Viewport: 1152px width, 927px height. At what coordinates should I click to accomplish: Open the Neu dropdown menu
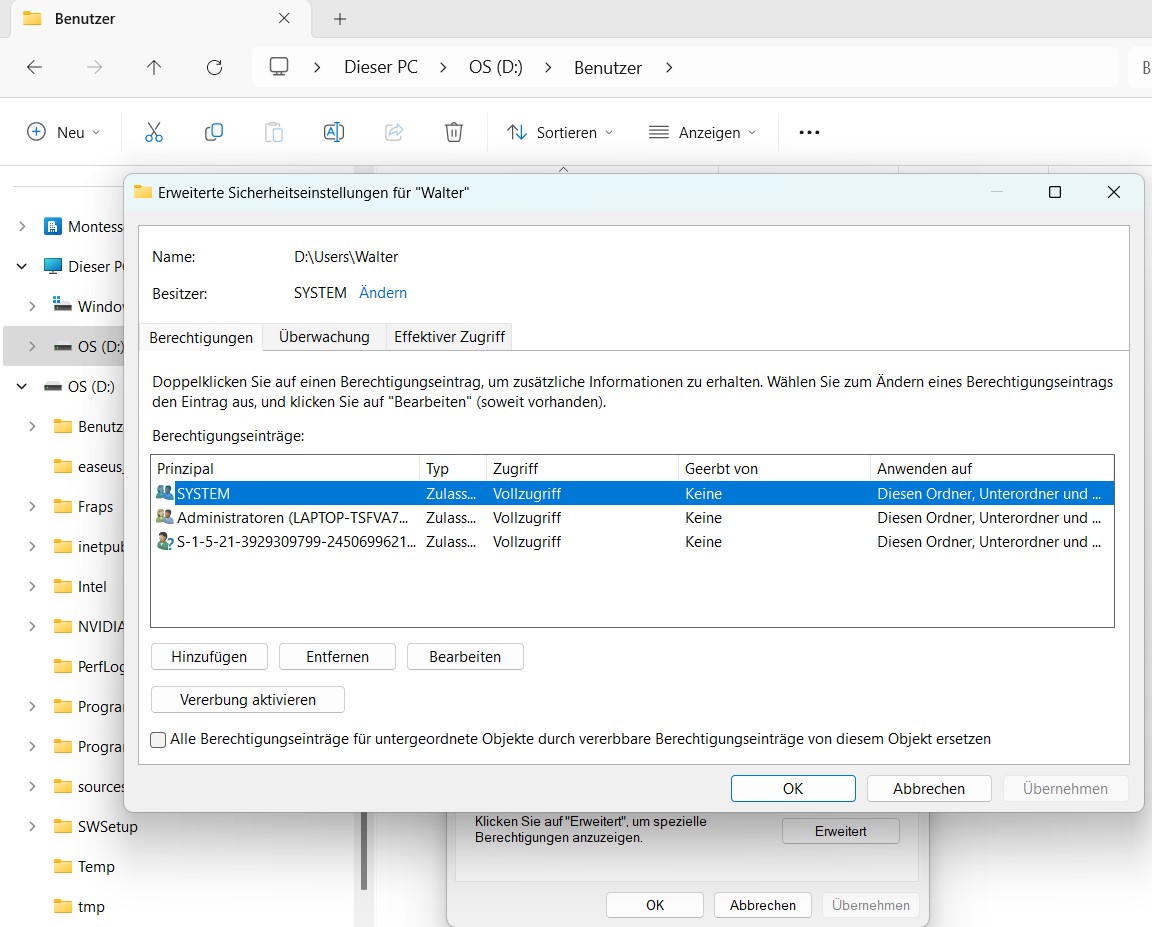(63, 132)
